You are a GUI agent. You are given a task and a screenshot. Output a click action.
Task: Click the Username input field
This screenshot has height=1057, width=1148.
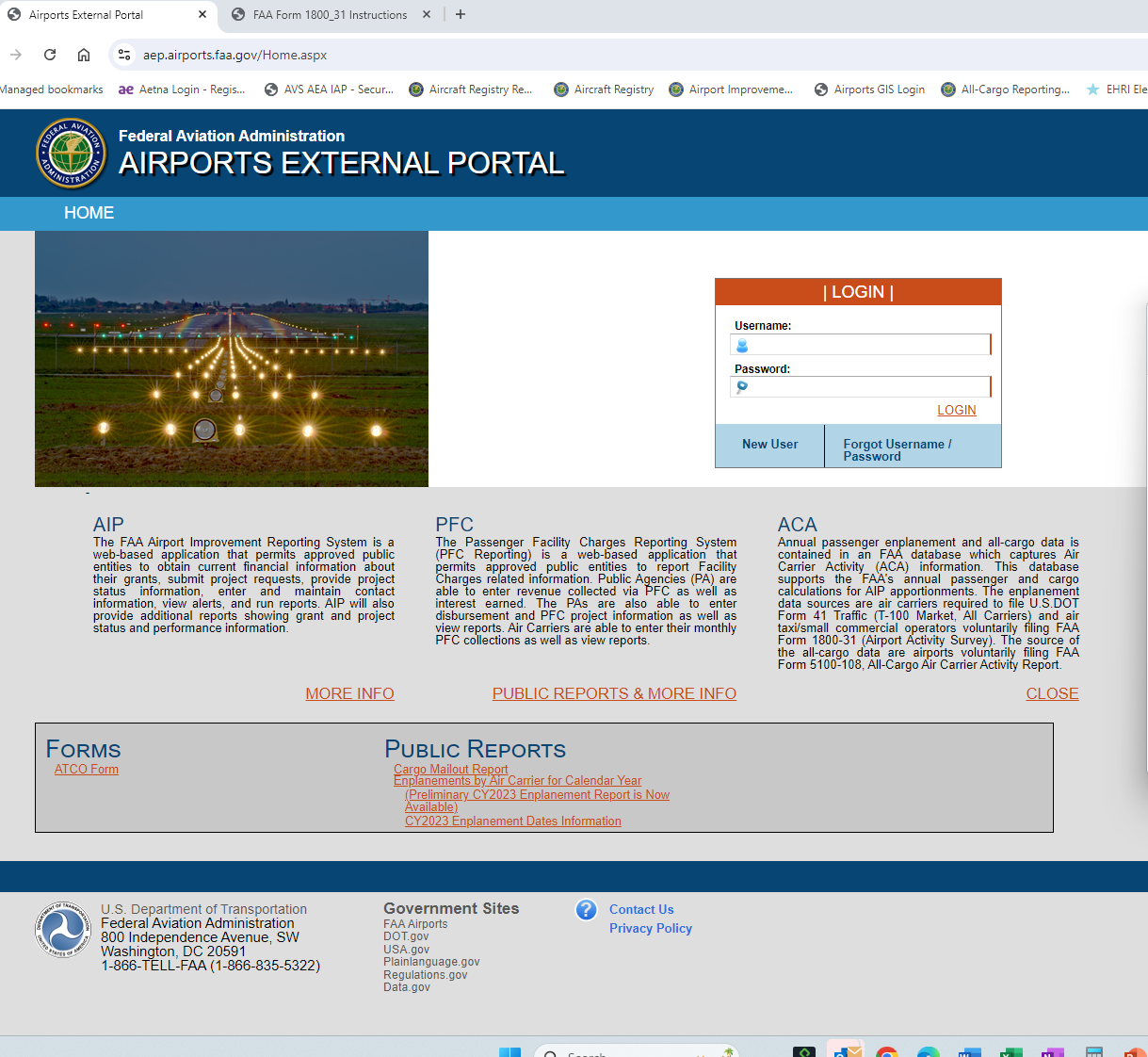861,345
